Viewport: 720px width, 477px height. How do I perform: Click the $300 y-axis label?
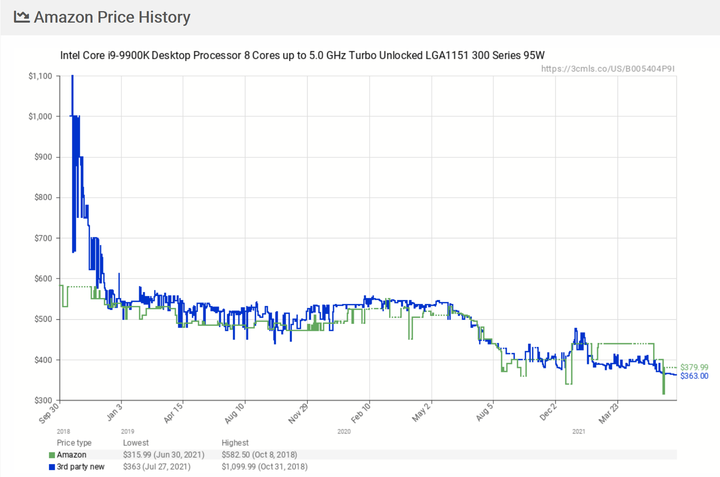pyautogui.click(x=43, y=400)
